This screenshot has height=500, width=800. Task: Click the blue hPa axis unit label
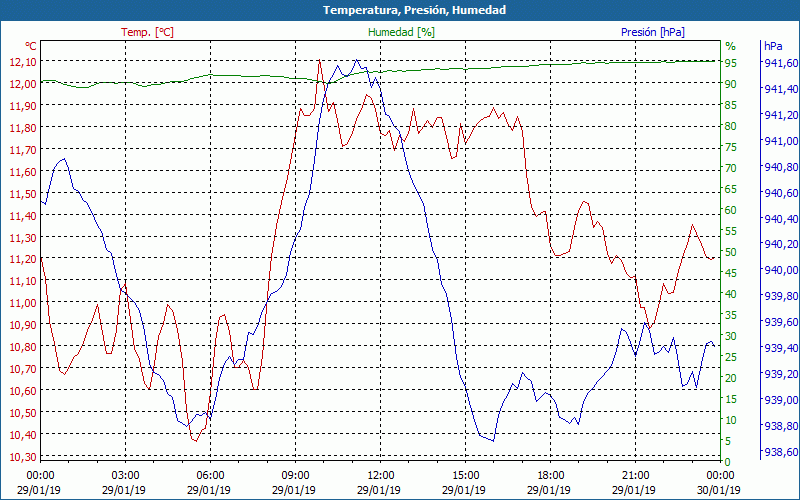[773, 46]
